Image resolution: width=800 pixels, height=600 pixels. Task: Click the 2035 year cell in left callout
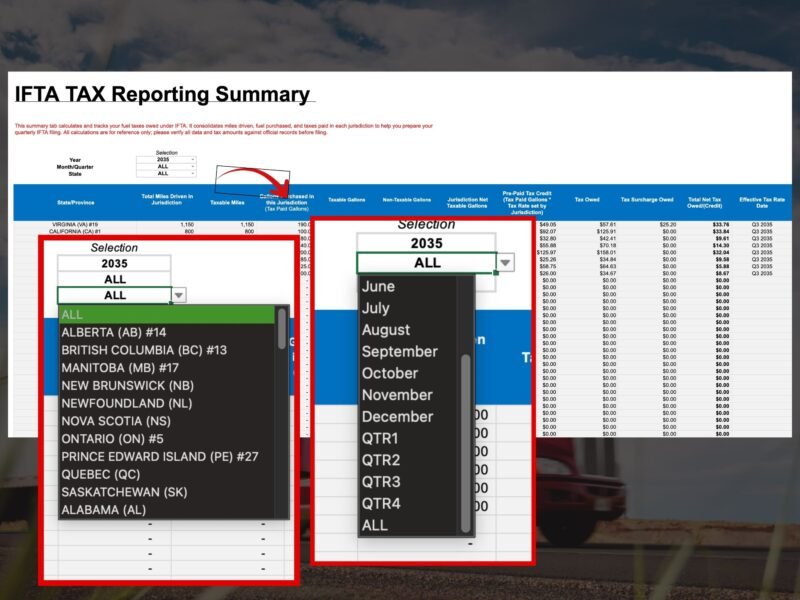[x=114, y=263]
